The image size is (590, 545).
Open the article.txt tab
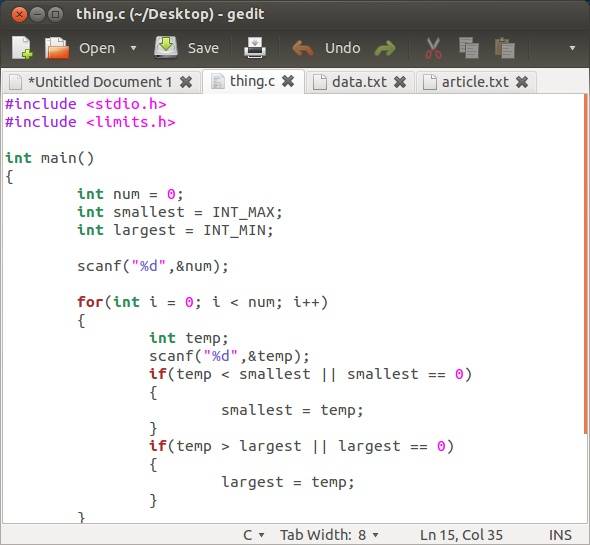point(475,82)
